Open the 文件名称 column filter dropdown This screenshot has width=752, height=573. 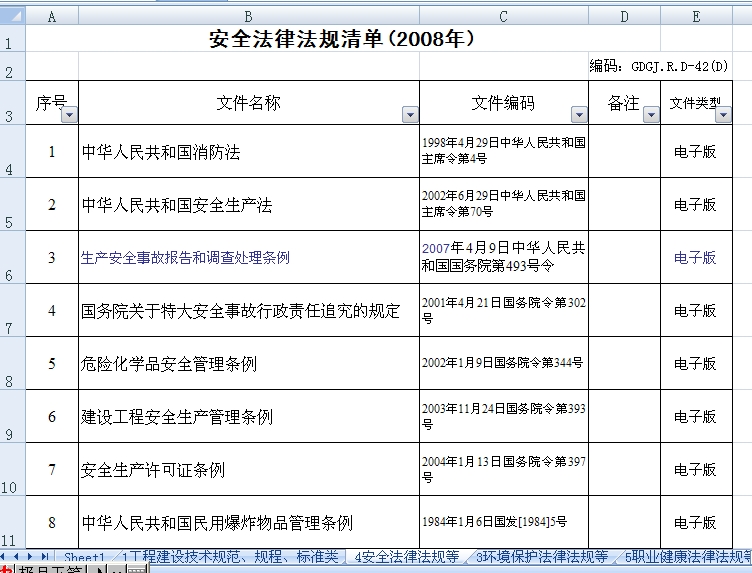click(x=410, y=115)
